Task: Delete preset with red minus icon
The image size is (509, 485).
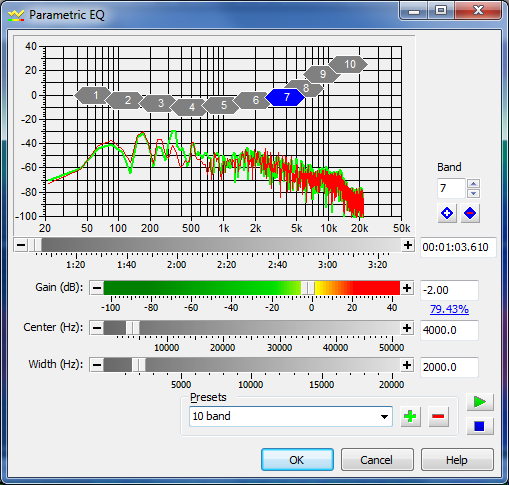Action: pos(438,416)
